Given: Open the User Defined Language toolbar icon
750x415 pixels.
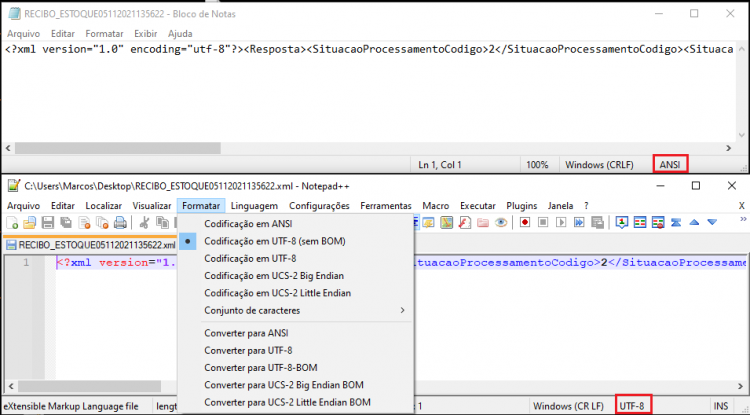Looking at the screenshot, I should pyautogui.click(x=428, y=222).
